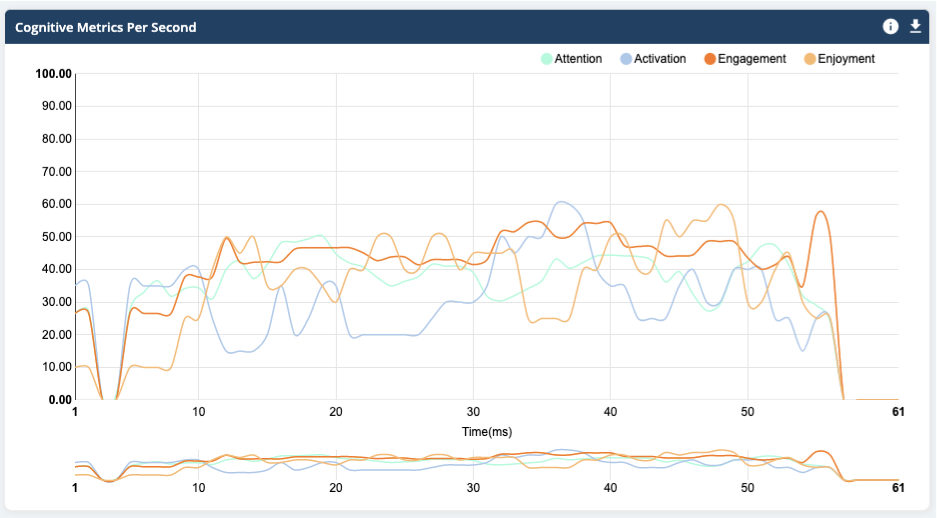
Task: Click the Activation peak near 36 seconds
Action: point(561,202)
